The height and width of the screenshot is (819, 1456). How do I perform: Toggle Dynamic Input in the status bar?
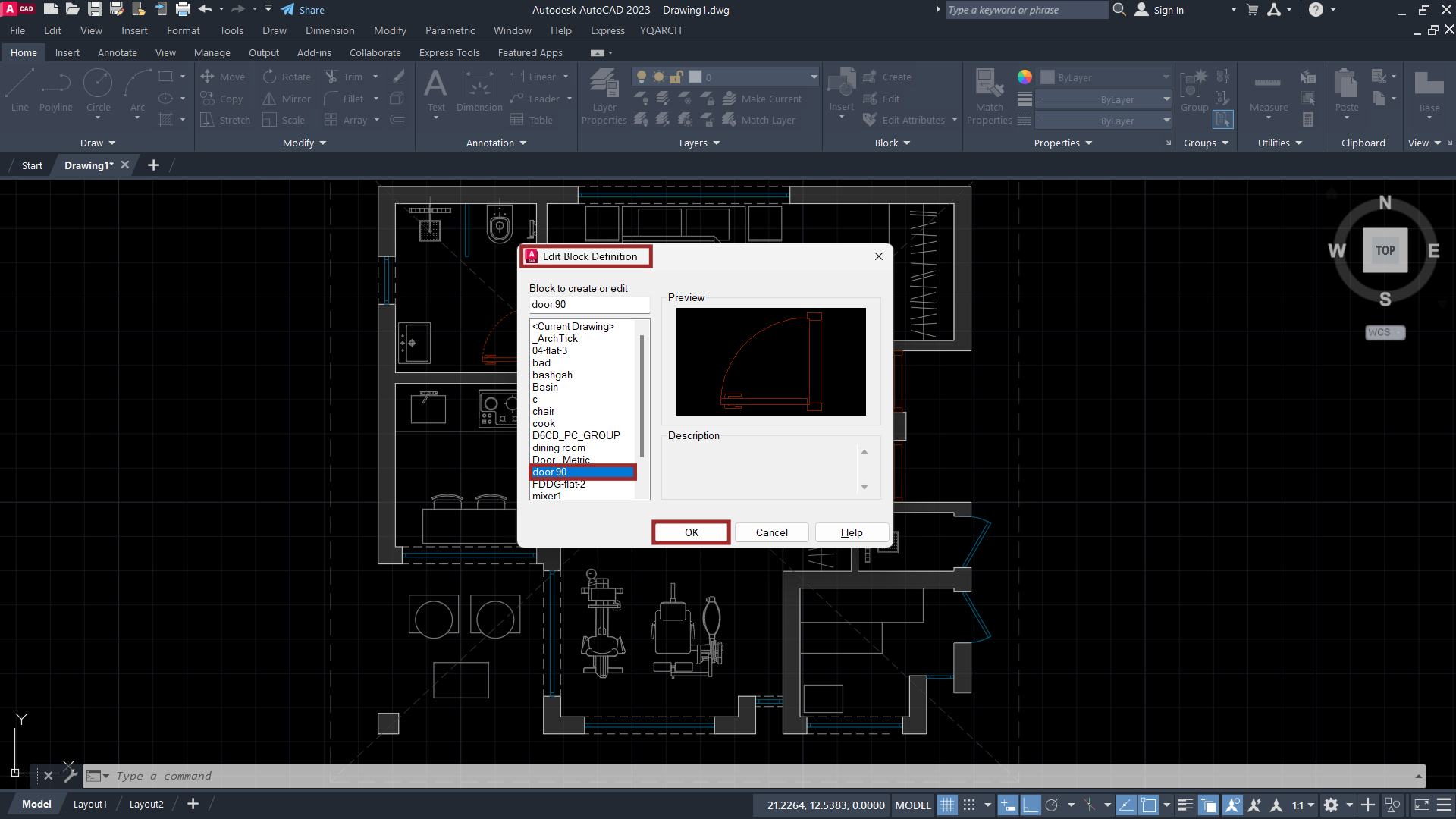(x=1008, y=805)
